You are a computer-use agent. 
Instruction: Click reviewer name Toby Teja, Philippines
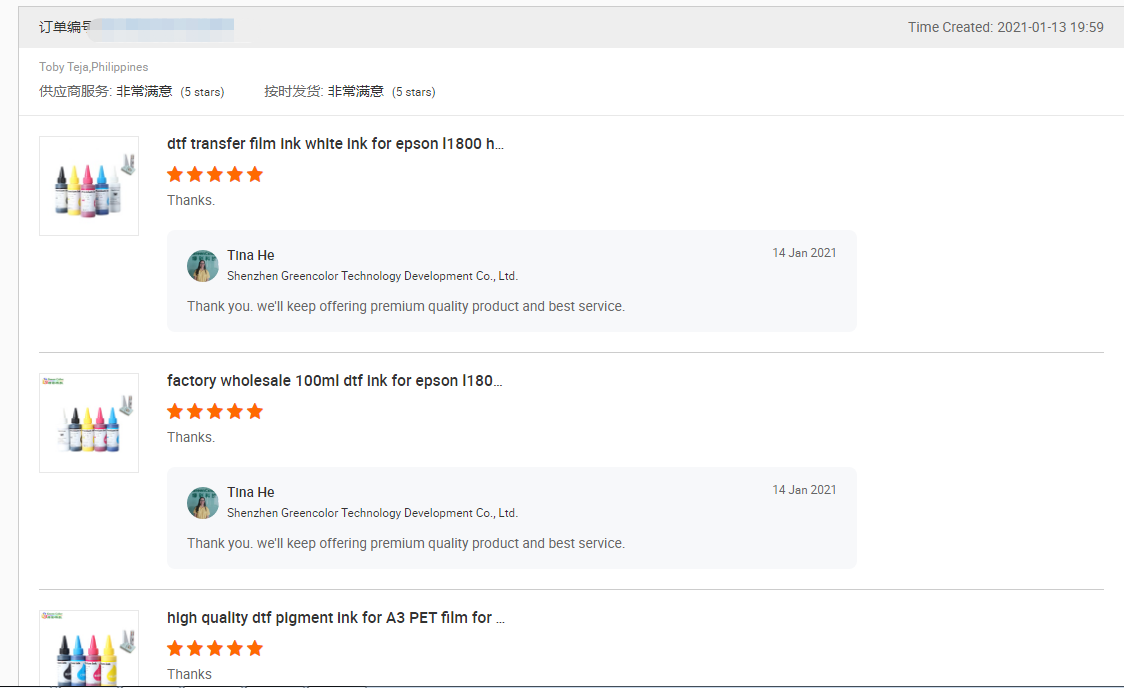click(x=94, y=67)
